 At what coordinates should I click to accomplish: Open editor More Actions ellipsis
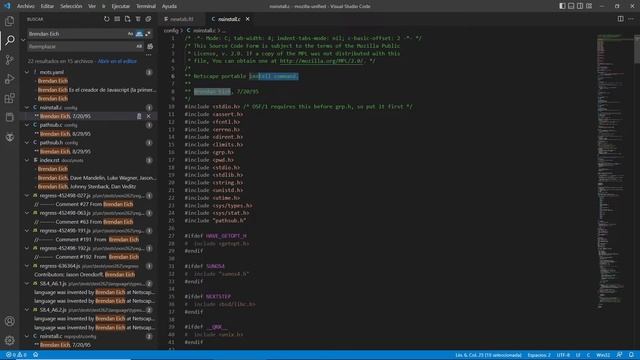pyautogui.click(x=631, y=19)
